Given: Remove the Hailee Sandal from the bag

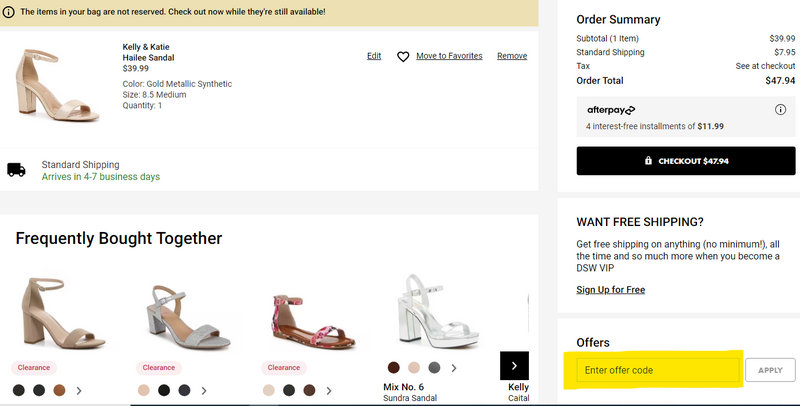Looking at the screenshot, I should pyautogui.click(x=512, y=56).
